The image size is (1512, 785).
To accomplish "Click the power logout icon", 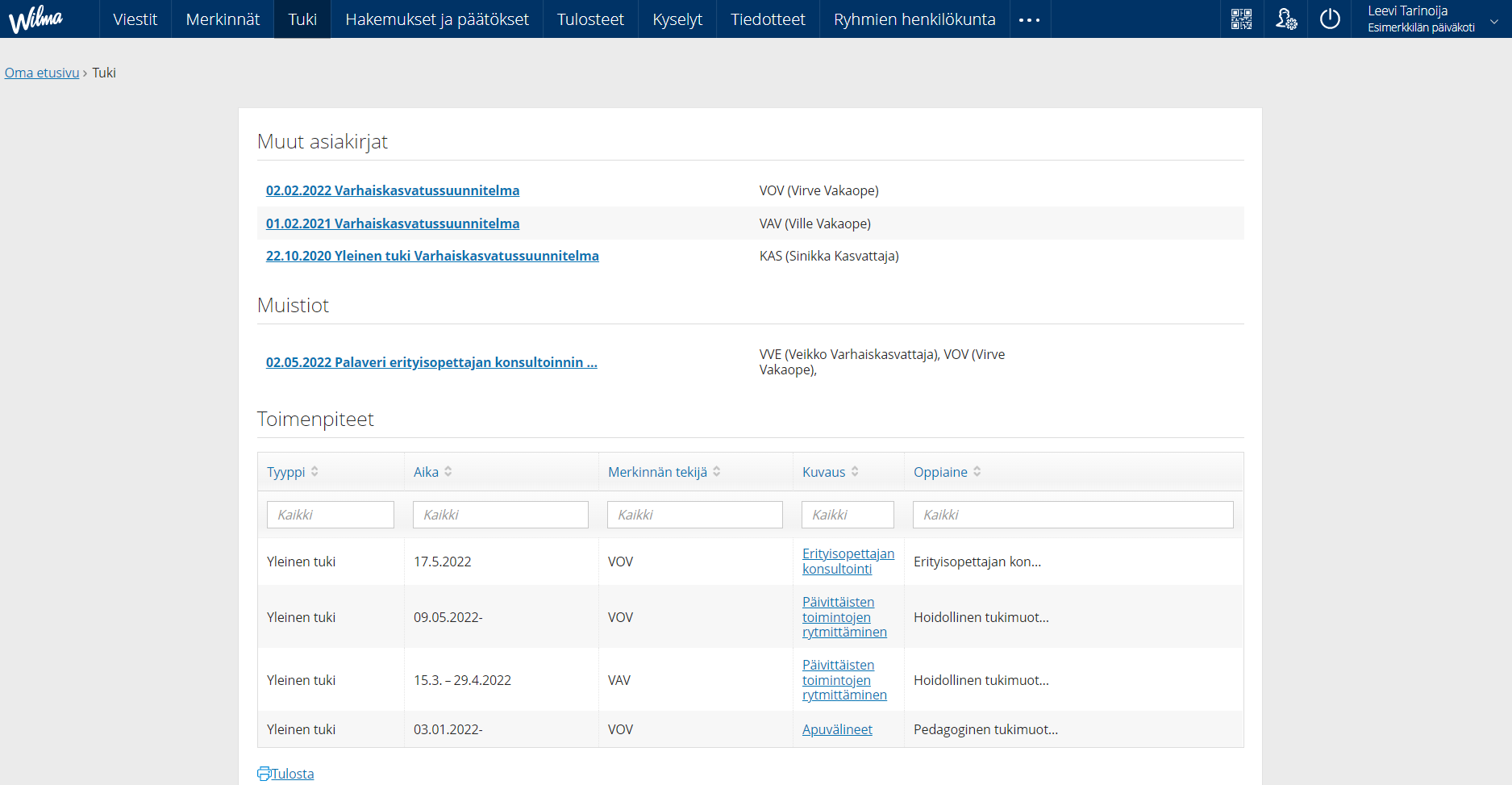I will tap(1330, 19).
